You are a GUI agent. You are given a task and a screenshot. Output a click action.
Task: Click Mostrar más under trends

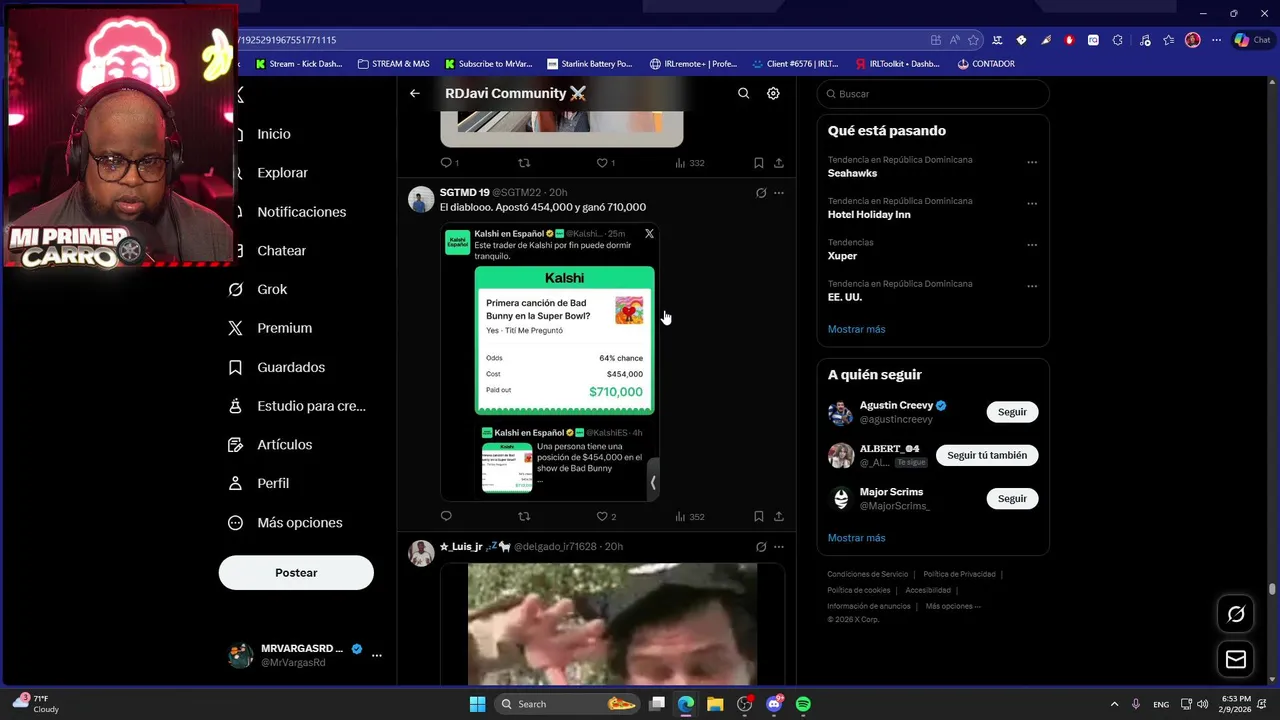pos(856,329)
